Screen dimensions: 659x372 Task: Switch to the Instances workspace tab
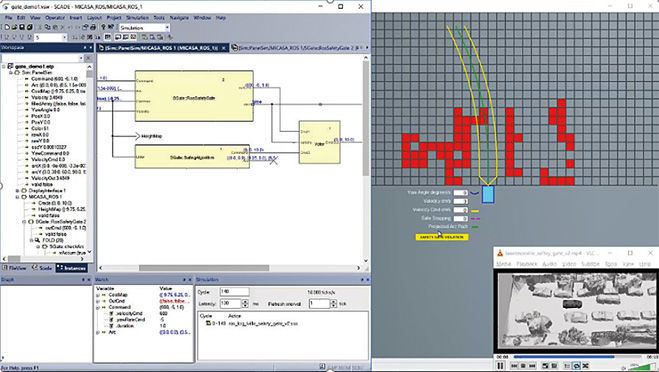coord(72,268)
